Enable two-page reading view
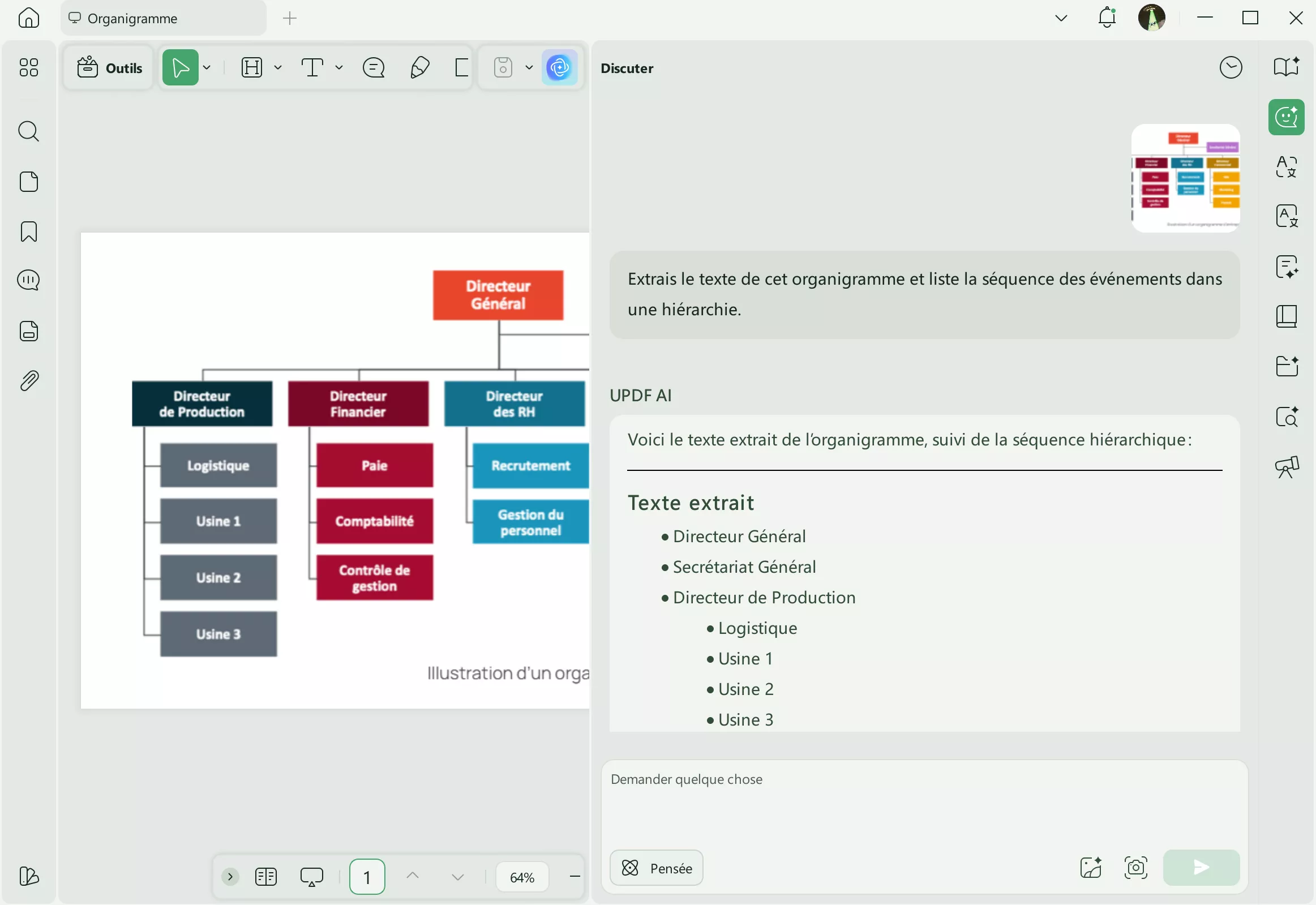Viewport: 1316px width, 905px height. tap(265, 876)
